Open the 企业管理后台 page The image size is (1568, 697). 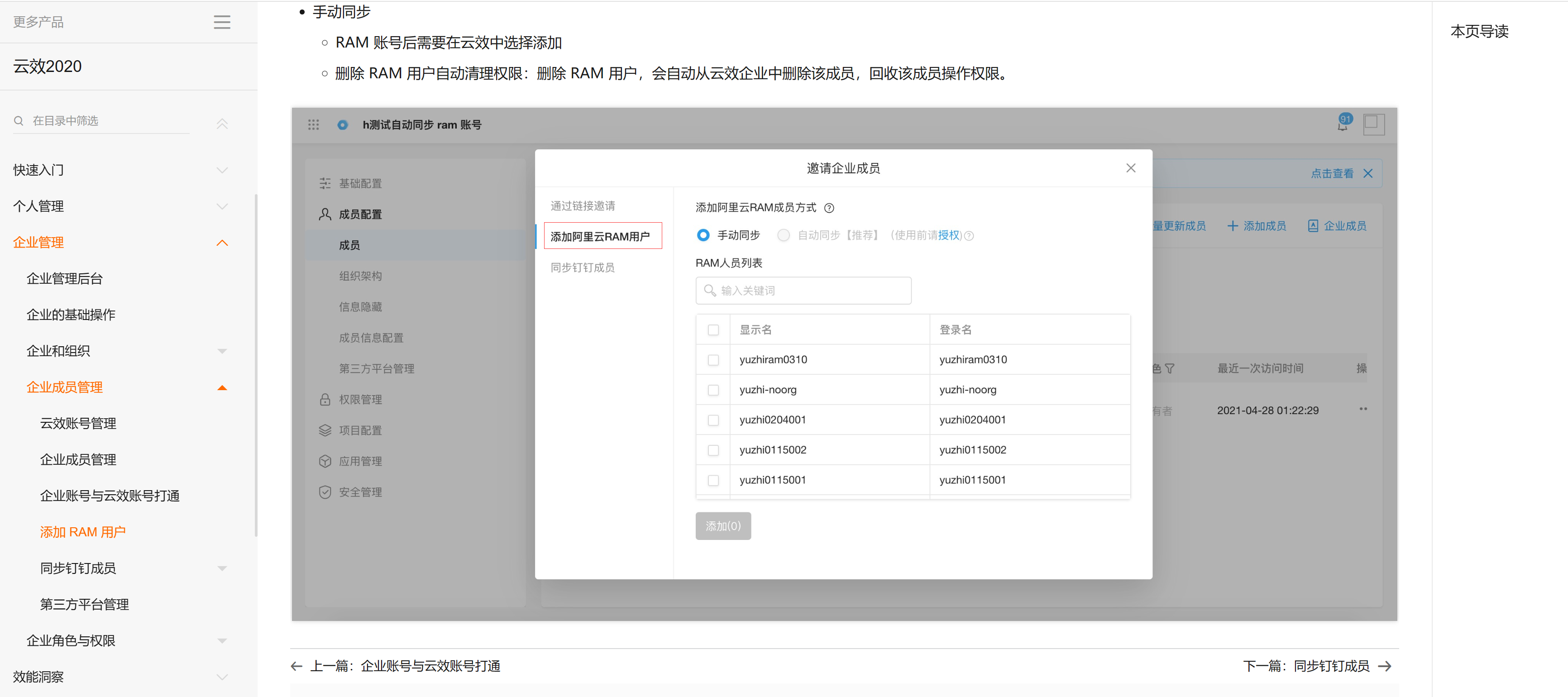click(x=65, y=279)
